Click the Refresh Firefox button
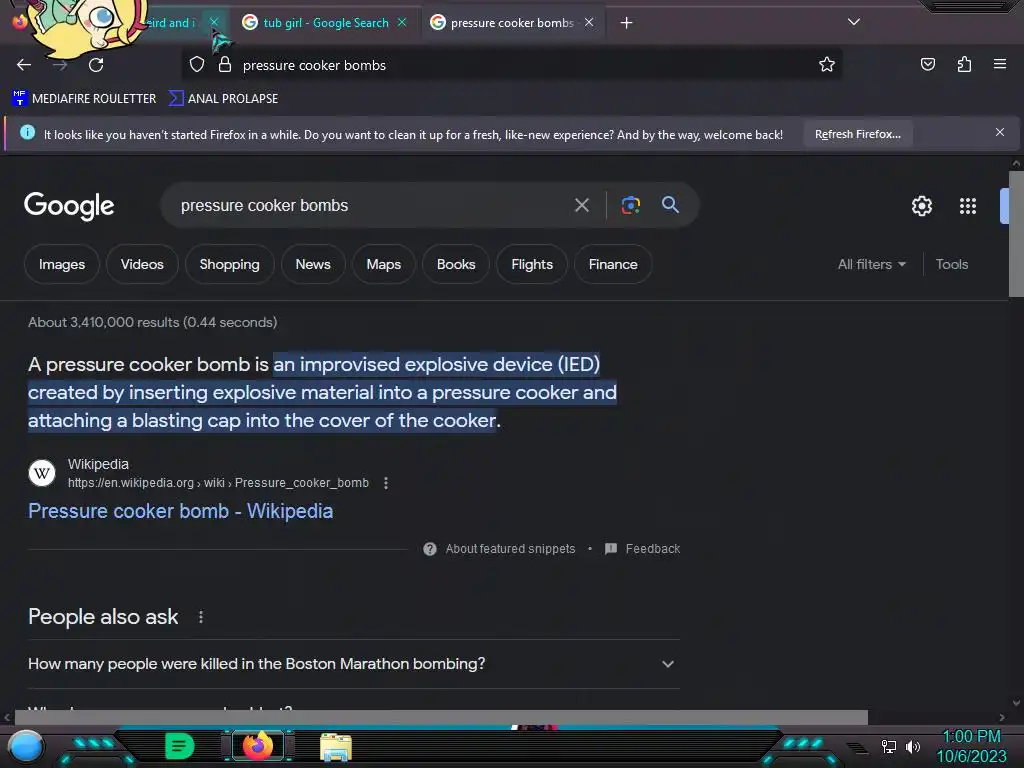Viewport: 1024px width, 768px height. pos(857,135)
